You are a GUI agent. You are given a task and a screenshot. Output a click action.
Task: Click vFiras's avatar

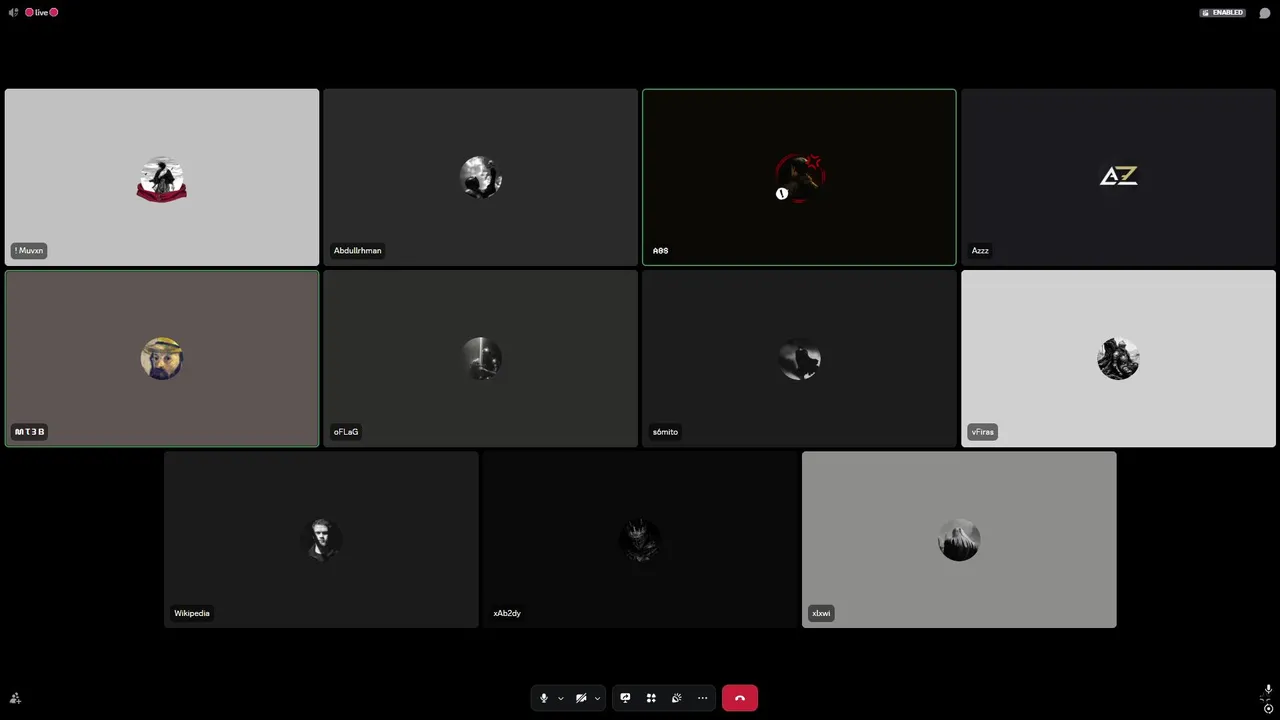tap(1118, 358)
